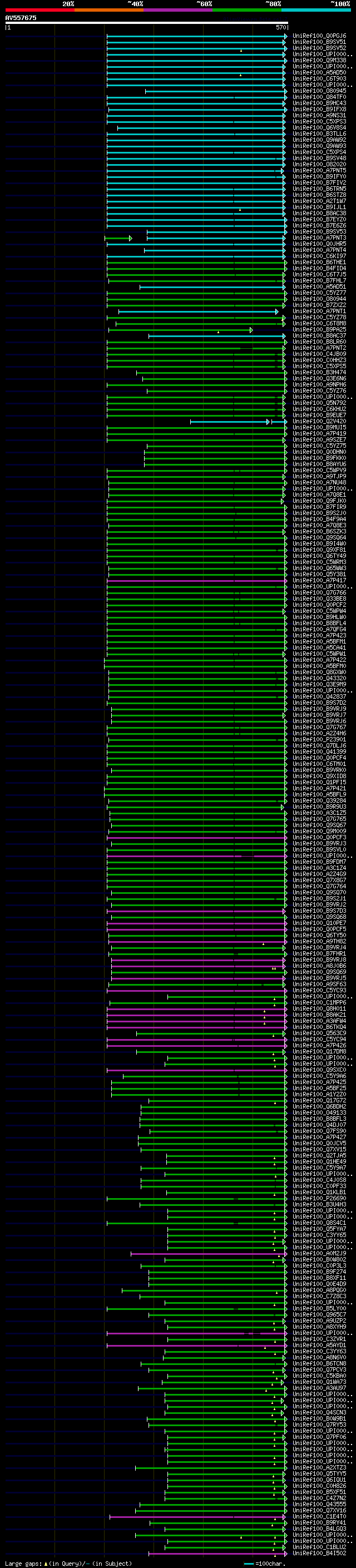Click hit label UniRef100_A2T1W7
Screen dimensions: 356x1568
319,201
